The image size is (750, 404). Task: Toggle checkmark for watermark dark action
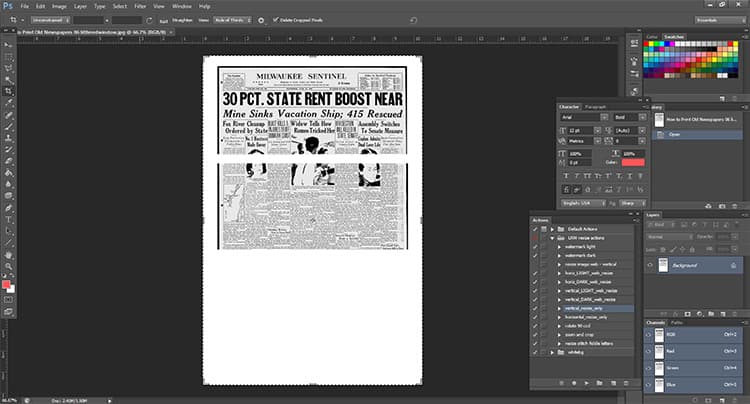[535, 255]
